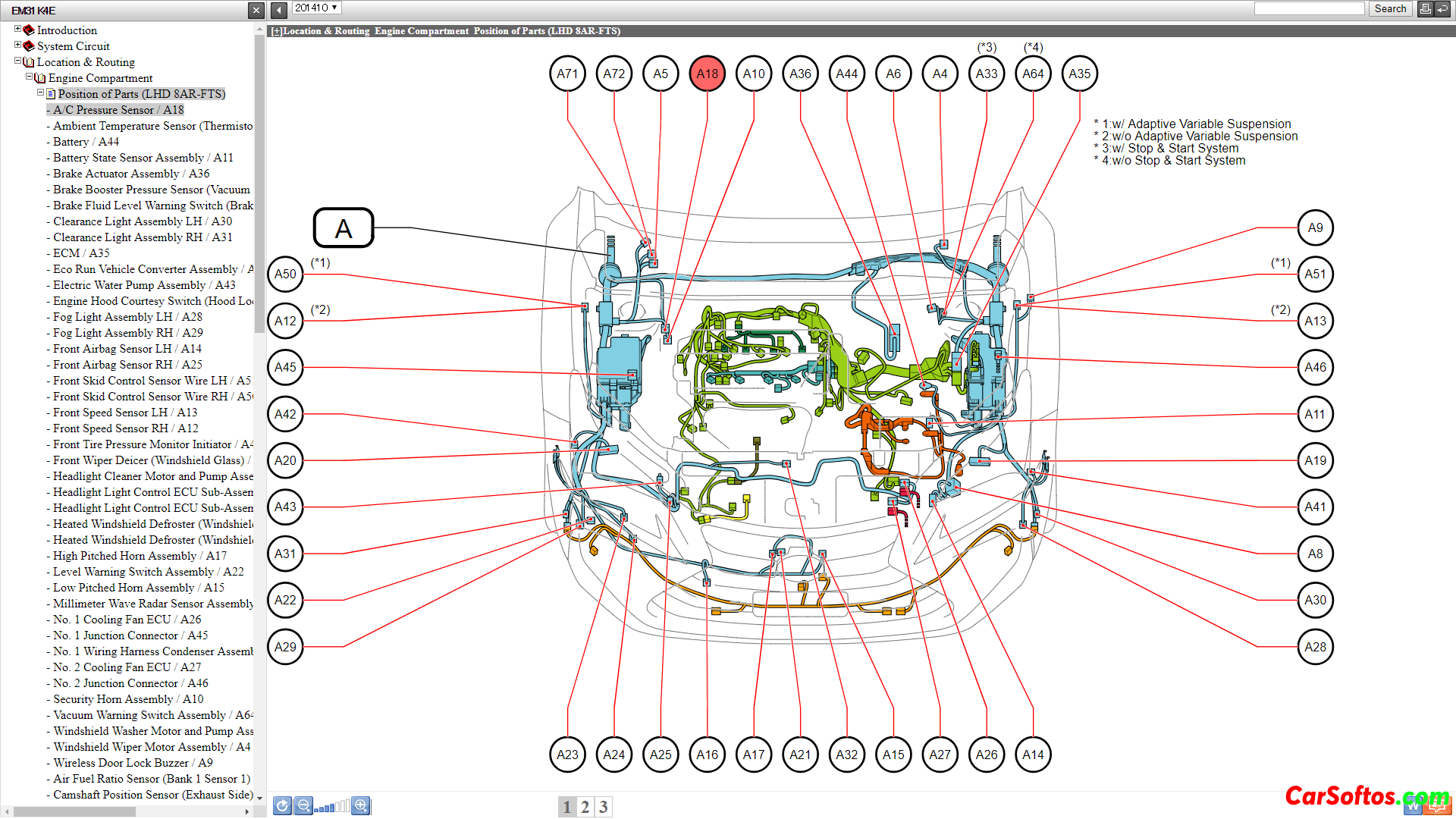Screen dimensions: 1456x819
Task: Click the search text input field
Action: [1309, 8]
